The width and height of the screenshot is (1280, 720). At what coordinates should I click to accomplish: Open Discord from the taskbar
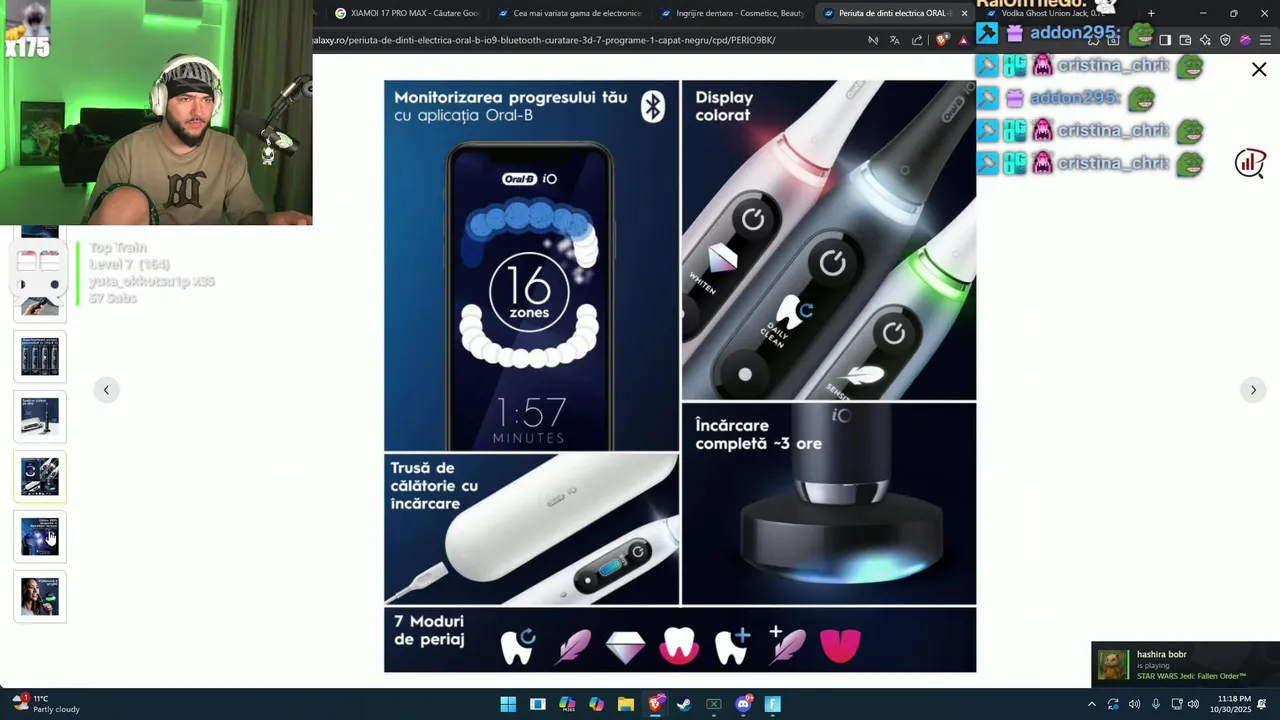pyautogui.click(x=743, y=704)
